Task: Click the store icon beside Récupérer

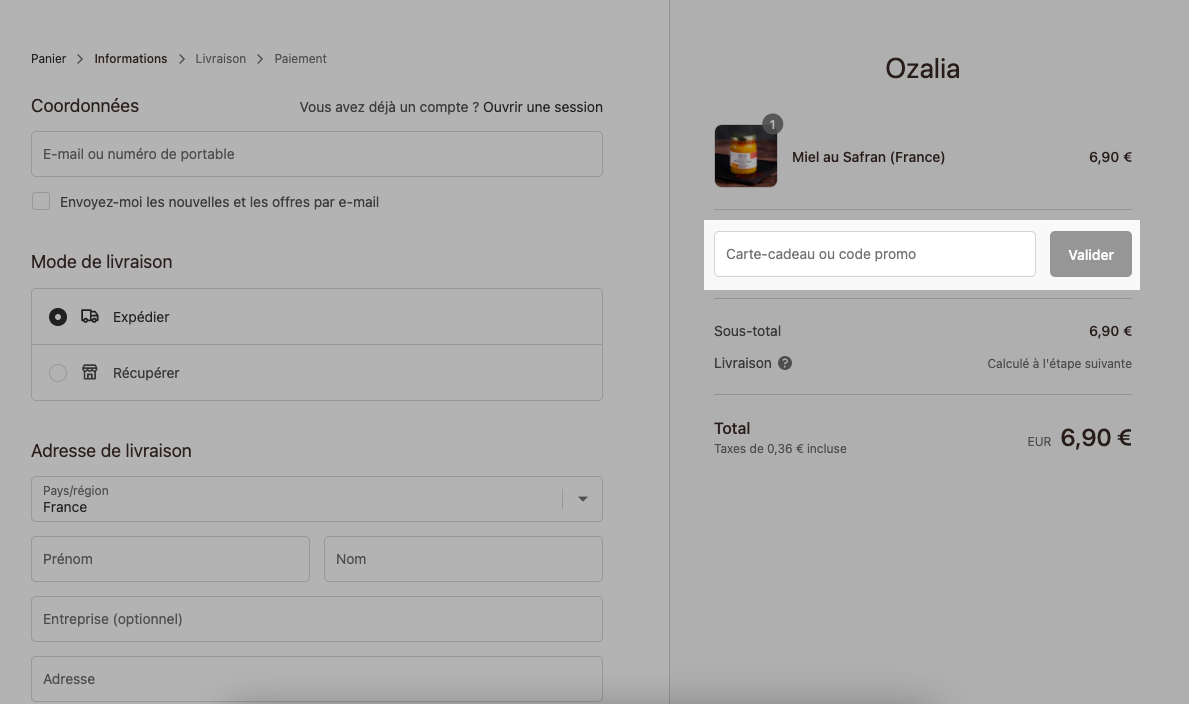Action: coord(89,372)
